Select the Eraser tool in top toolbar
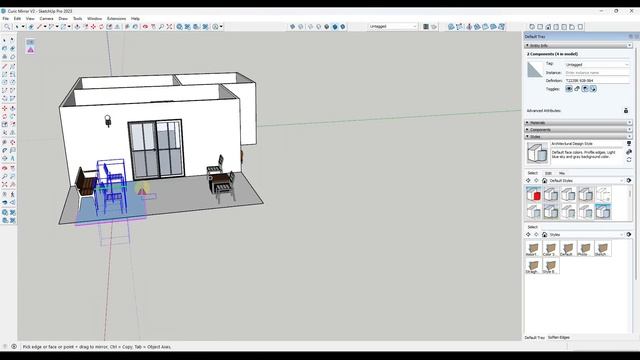 [31, 27]
